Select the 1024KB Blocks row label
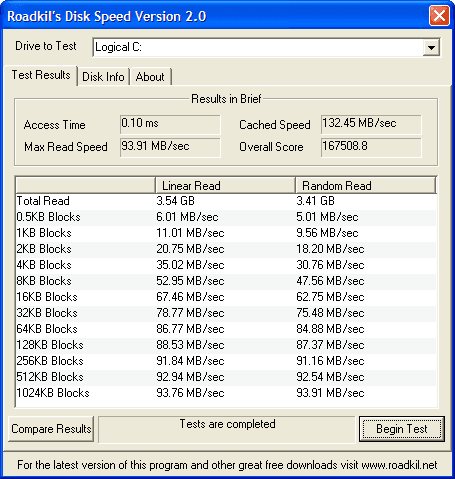This screenshot has width=455, height=479. click(53, 393)
